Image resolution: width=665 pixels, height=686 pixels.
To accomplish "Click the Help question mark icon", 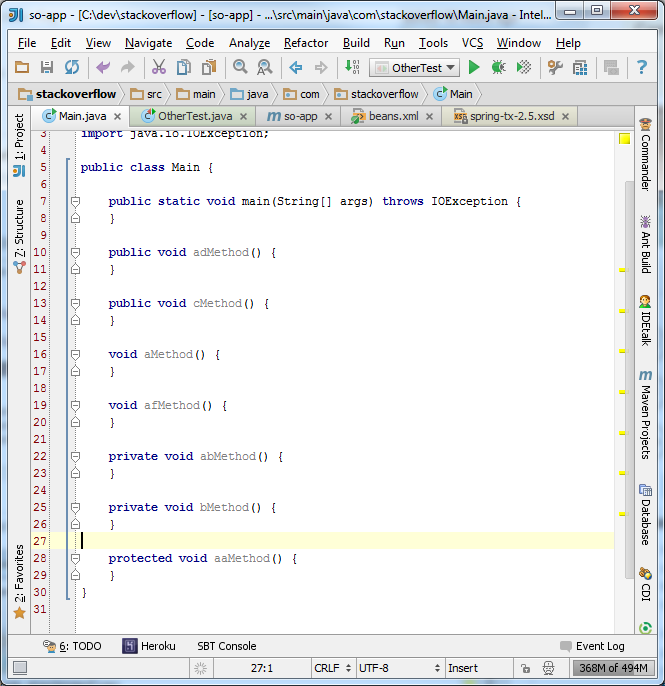I will pyautogui.click(x=642, y=67).
